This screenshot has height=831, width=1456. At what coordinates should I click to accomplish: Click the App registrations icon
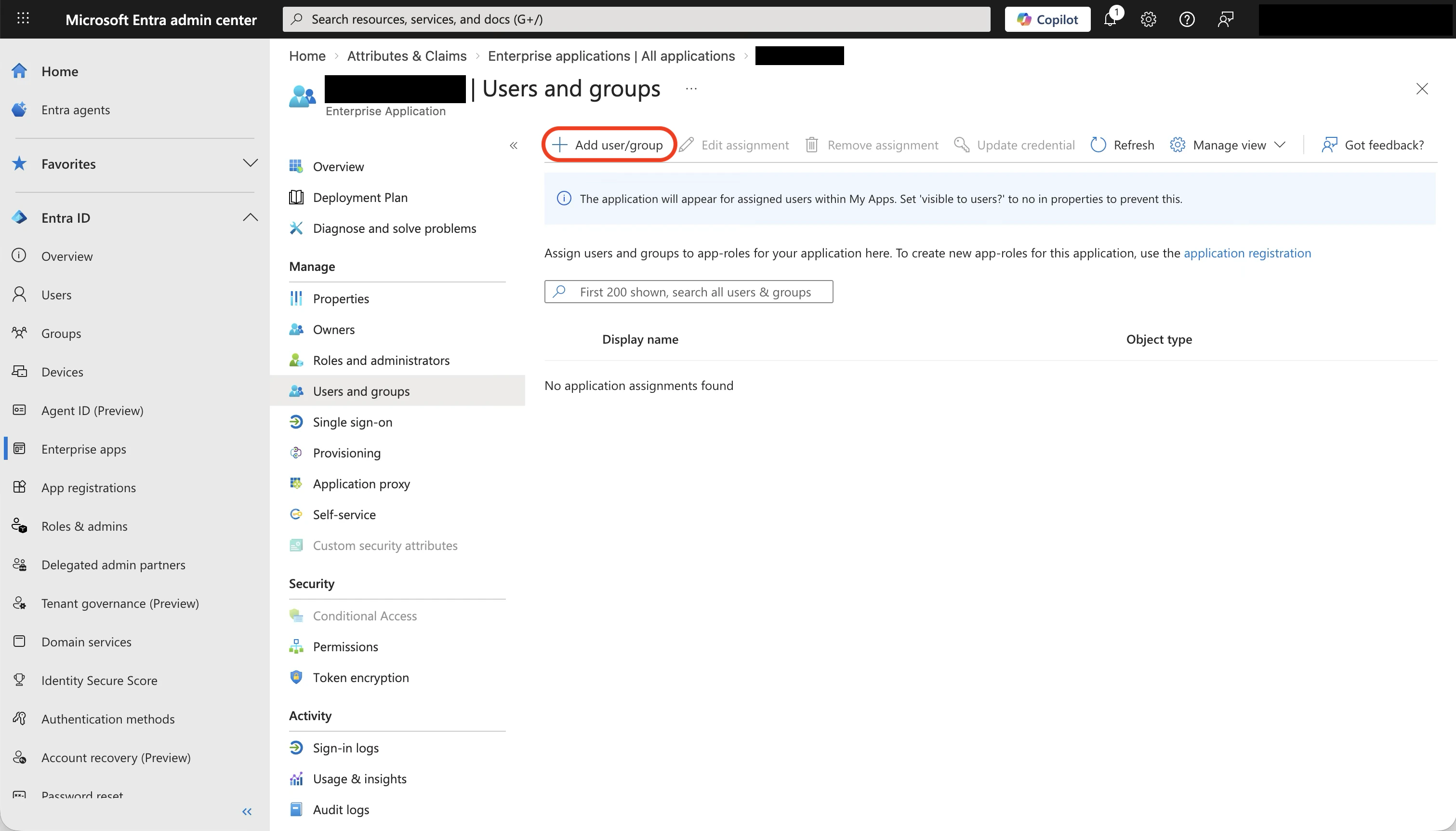click(x=19, y=487)
